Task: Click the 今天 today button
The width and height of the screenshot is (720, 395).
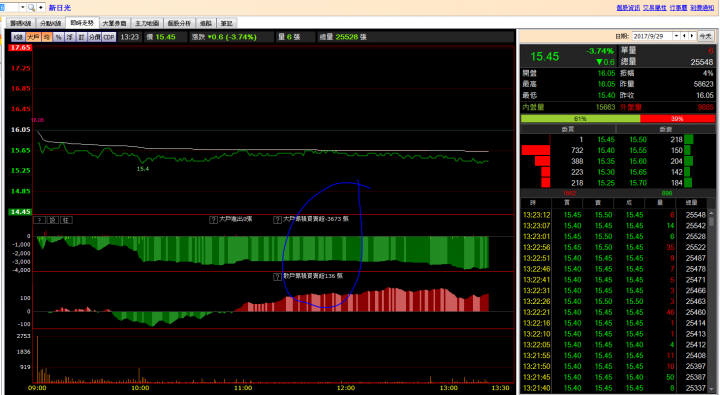Action: pyautogui.click(x=705, y=36)
